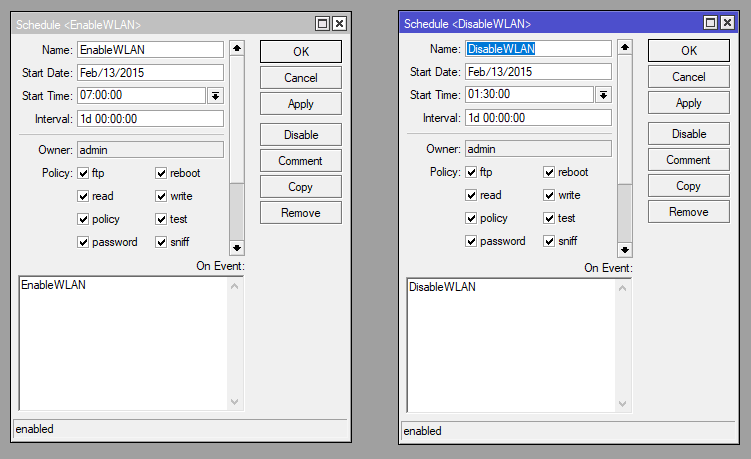Toggle sniff policy checkbox in DisableWLAN window
The width and height of the screenshot is (751, 459).
point(549,241)
